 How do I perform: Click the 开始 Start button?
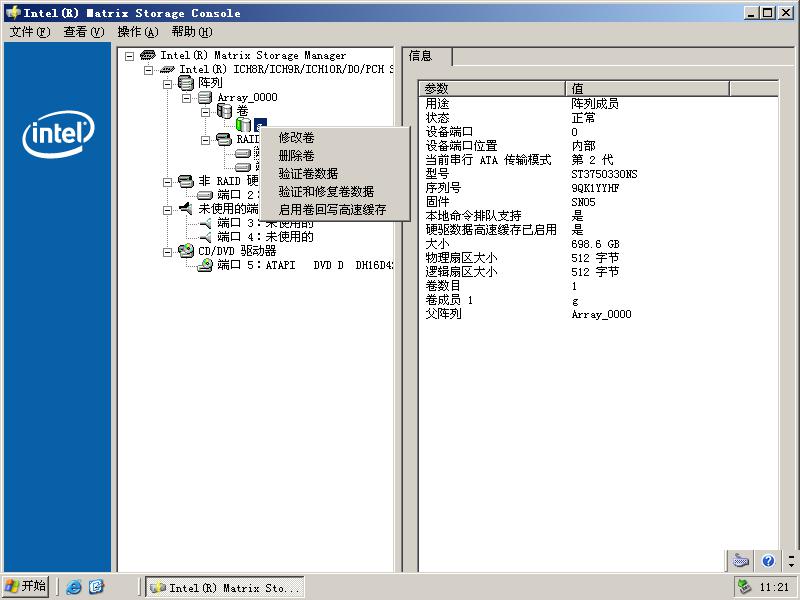26,586
